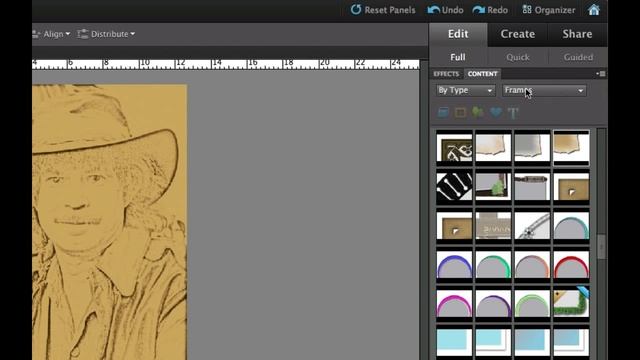640x360 pixels.
Task: Select Guided edit mode
Action: pyautogui.click(x=578, y=57)
